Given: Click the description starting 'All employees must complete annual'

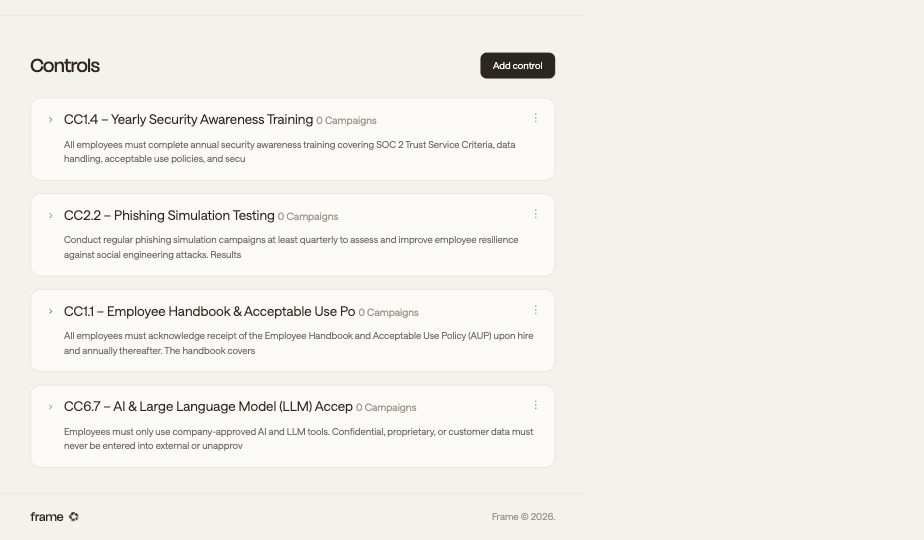Looking at the screenshot, I should [x=290, y=152].
